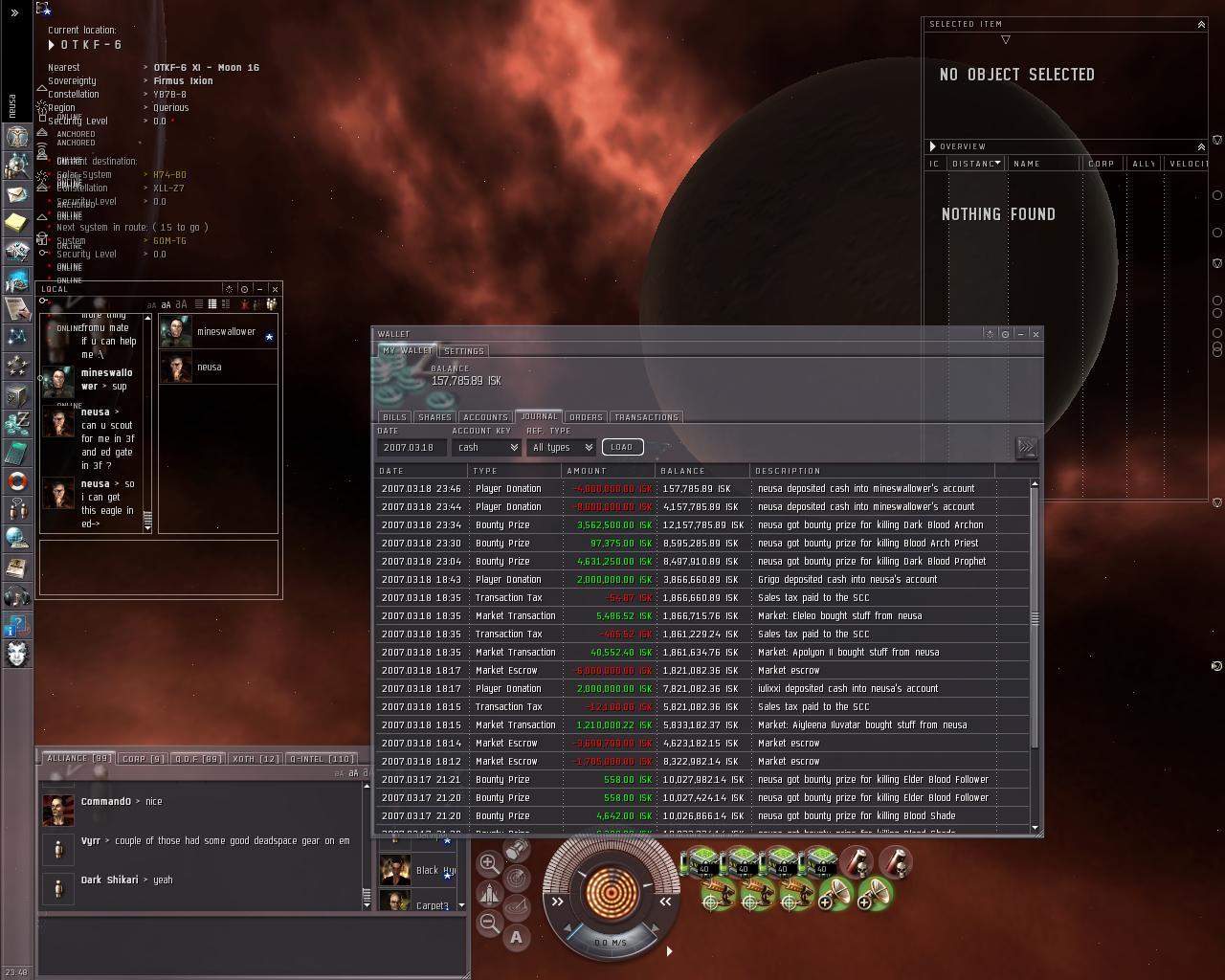This screenshot has width=1225, height=980.
Task: Click the journal Date input field
Action: [412, 447]
